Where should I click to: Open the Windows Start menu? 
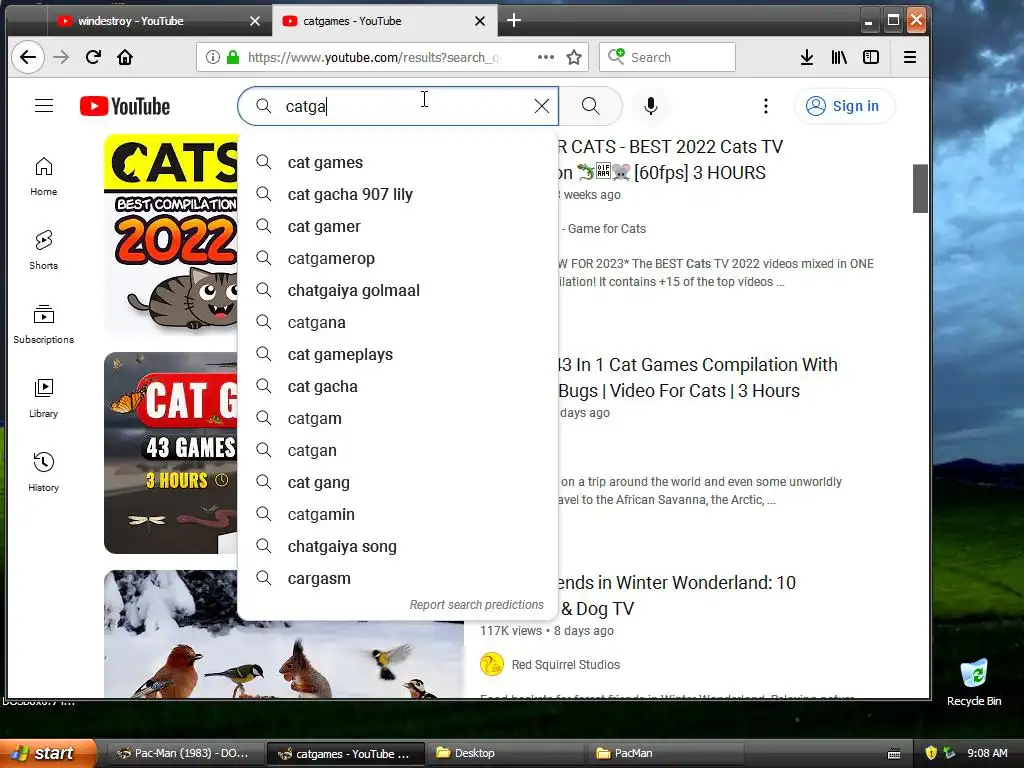(47, 754)
